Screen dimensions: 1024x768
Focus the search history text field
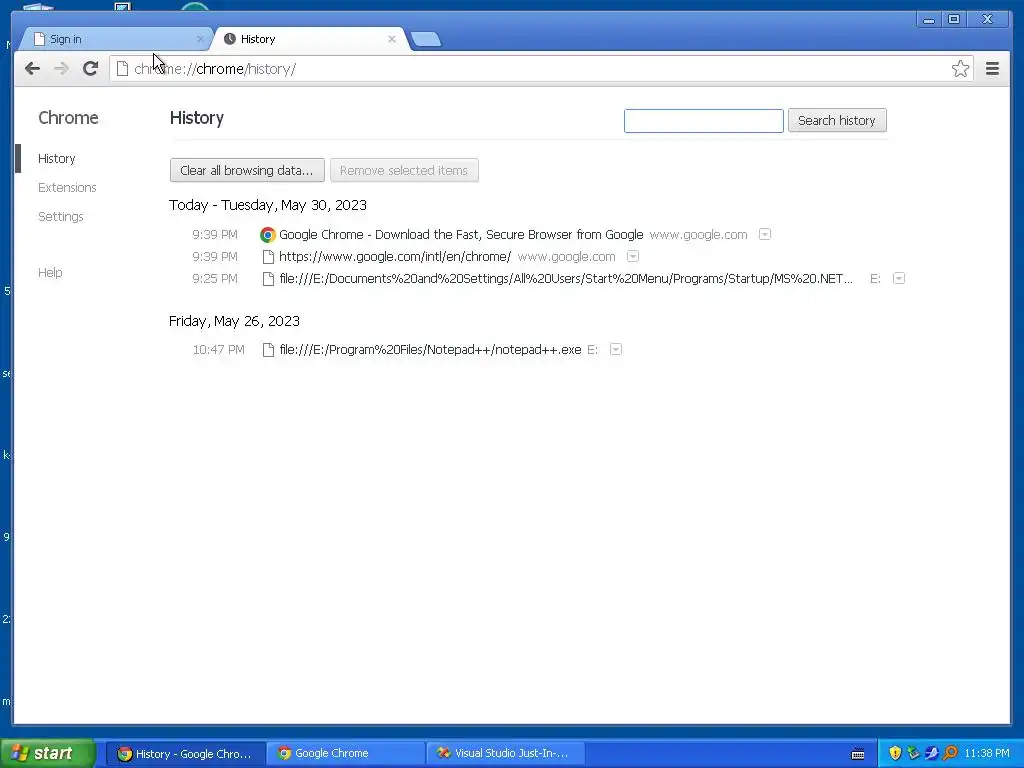click(703, 121)
